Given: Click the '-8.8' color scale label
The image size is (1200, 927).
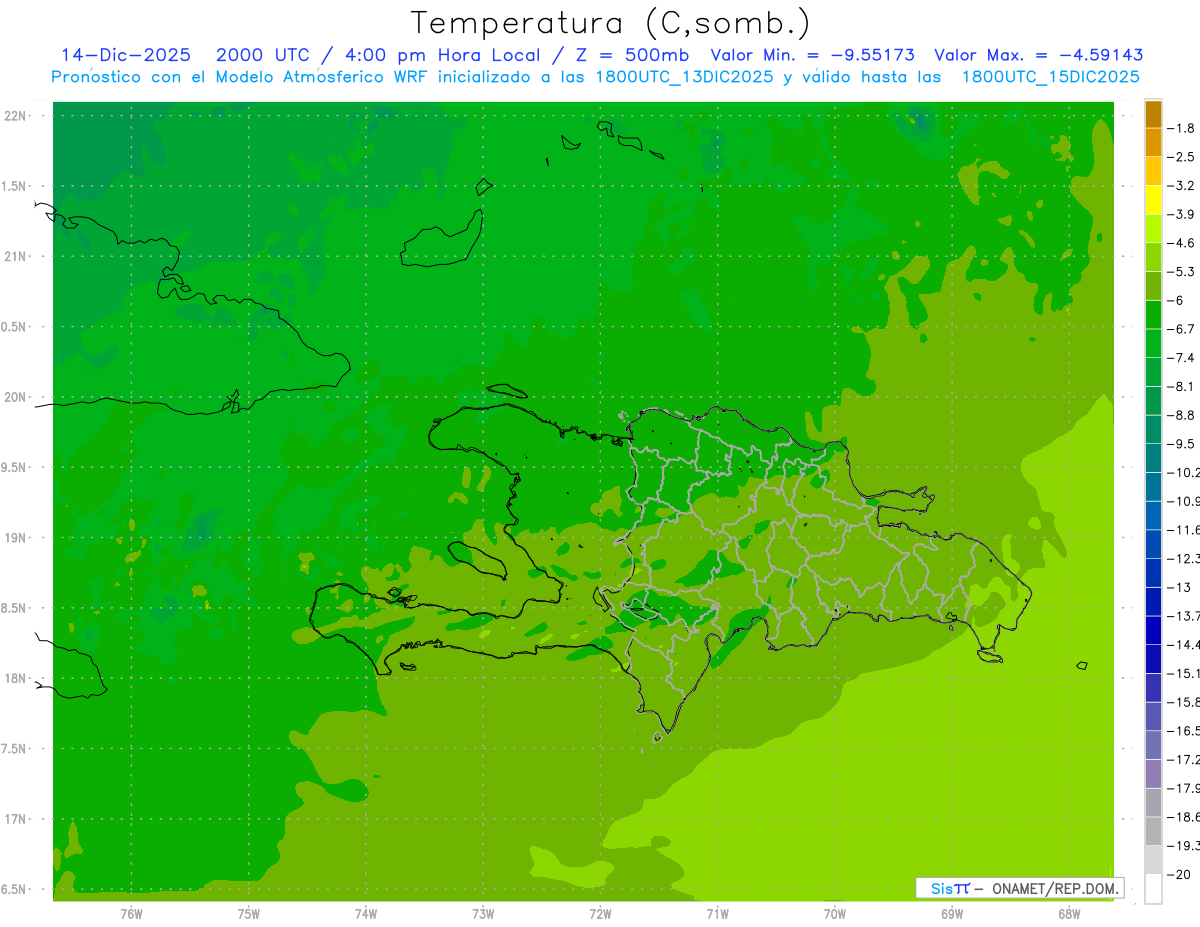Looking at the screenshot, I should point(1182,415).
